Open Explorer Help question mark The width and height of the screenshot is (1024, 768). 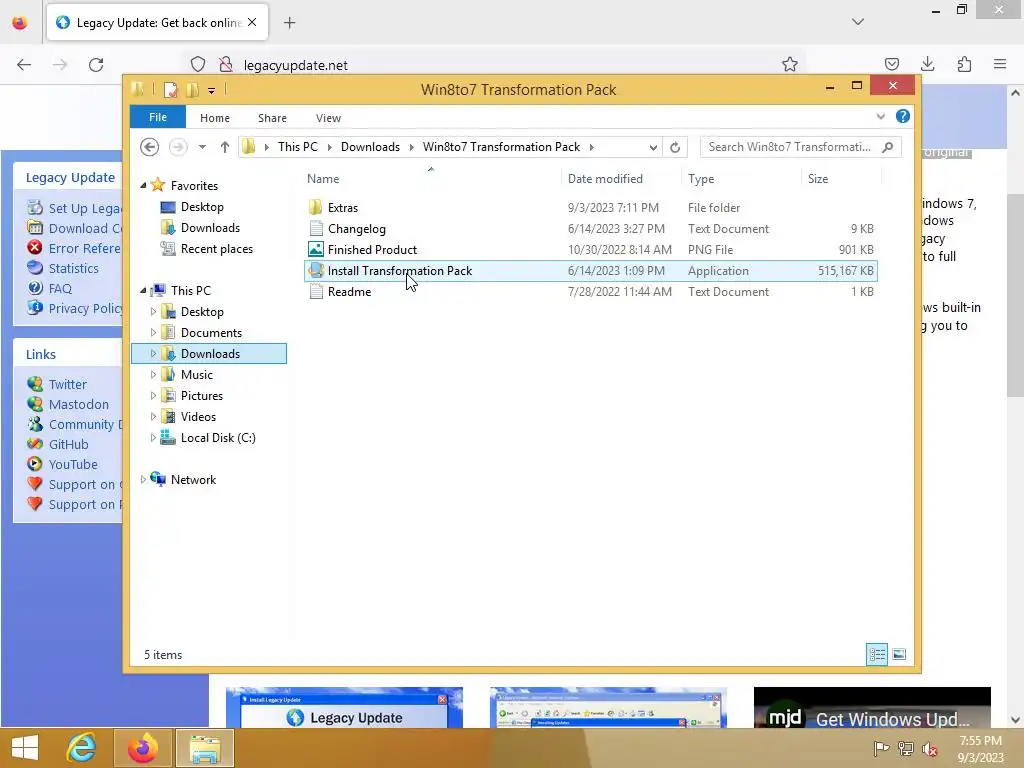903,116
